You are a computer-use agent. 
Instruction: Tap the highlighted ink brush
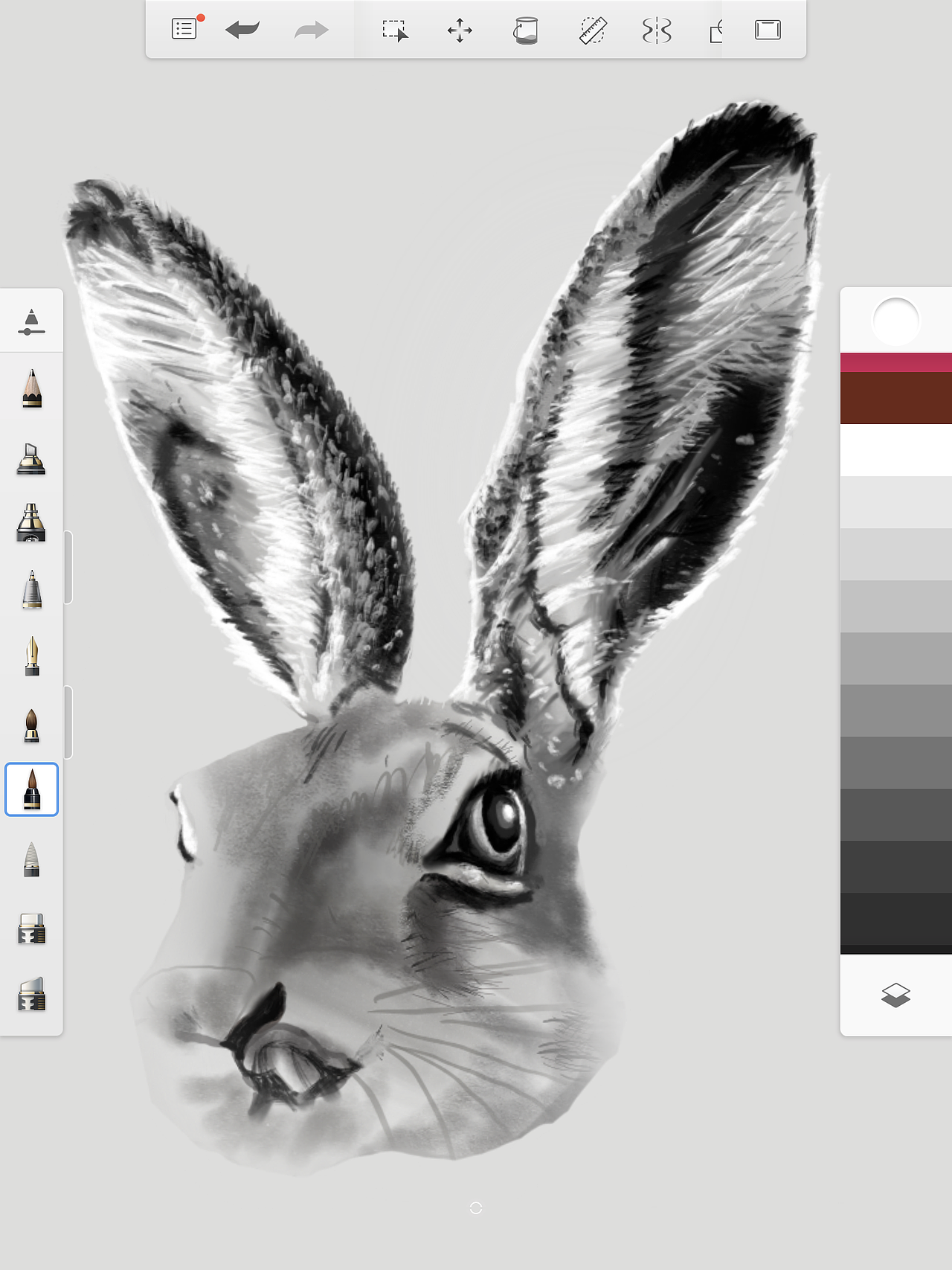pos(32,789)
